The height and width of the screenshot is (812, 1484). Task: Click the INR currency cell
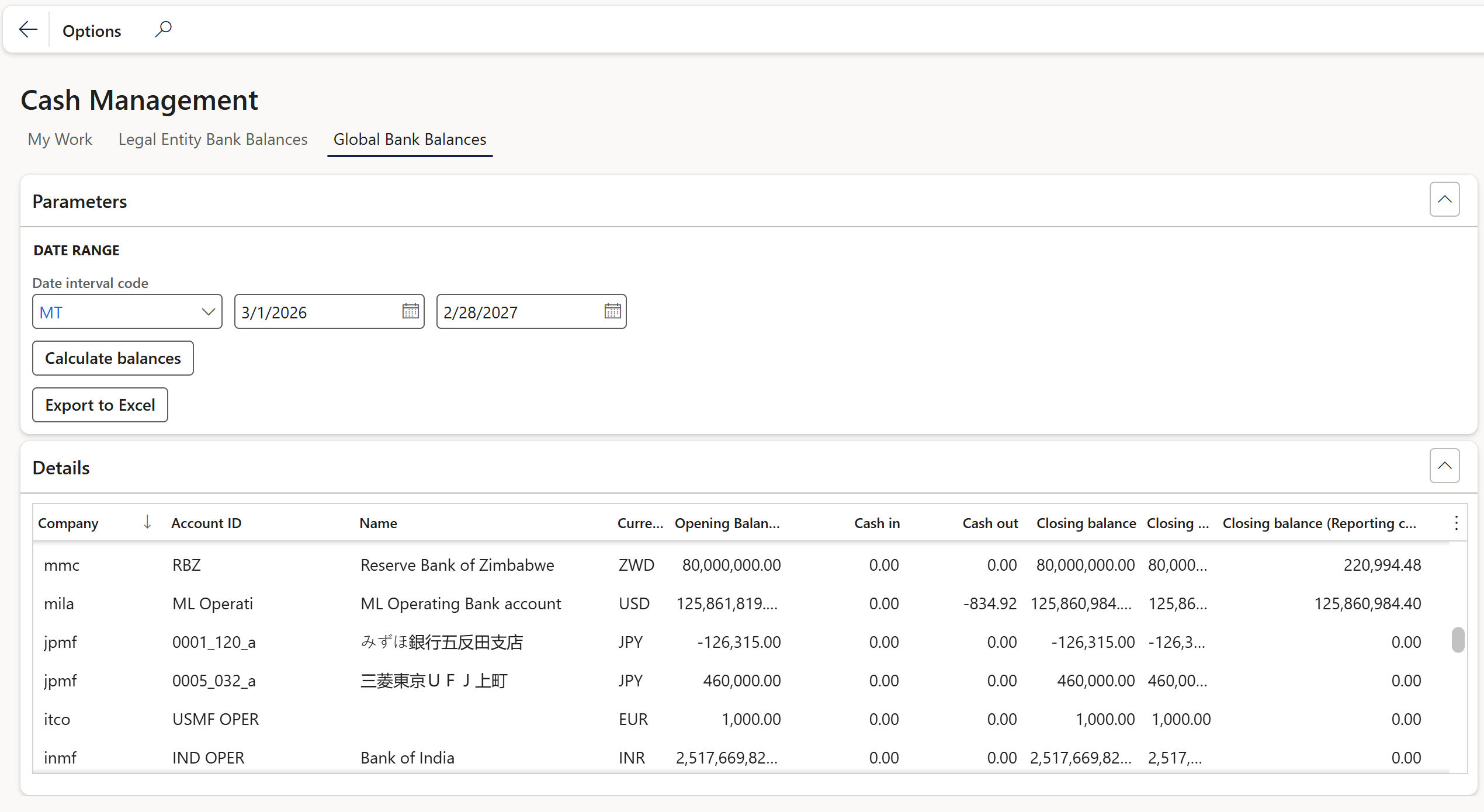tap(632, 758)
